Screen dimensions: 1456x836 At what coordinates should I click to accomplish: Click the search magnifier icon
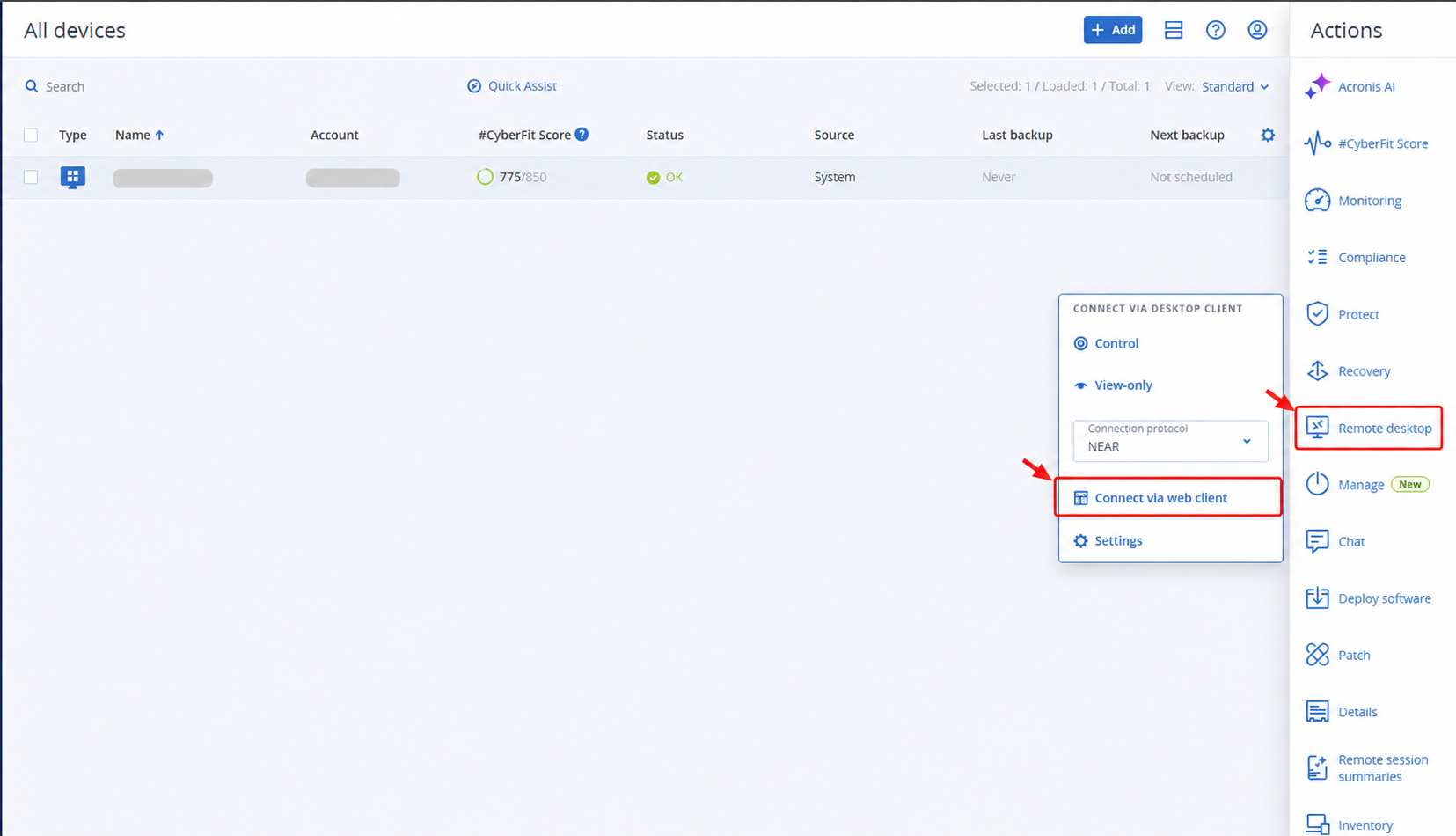tap(32, 86)
